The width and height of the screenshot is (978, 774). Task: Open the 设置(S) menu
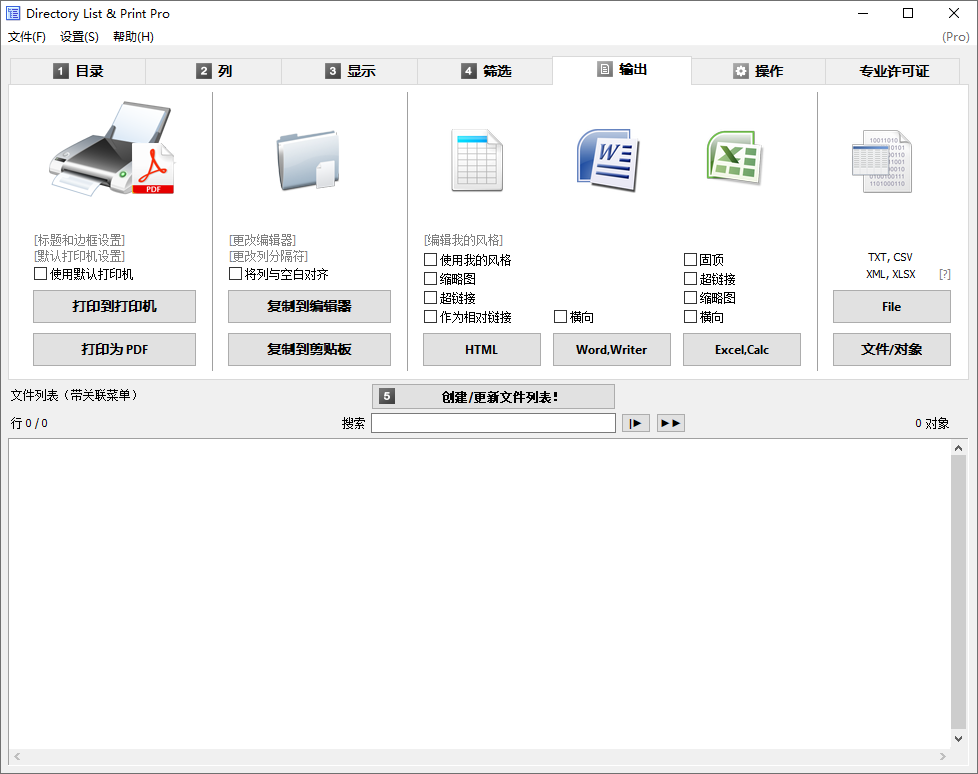(77, 36)
